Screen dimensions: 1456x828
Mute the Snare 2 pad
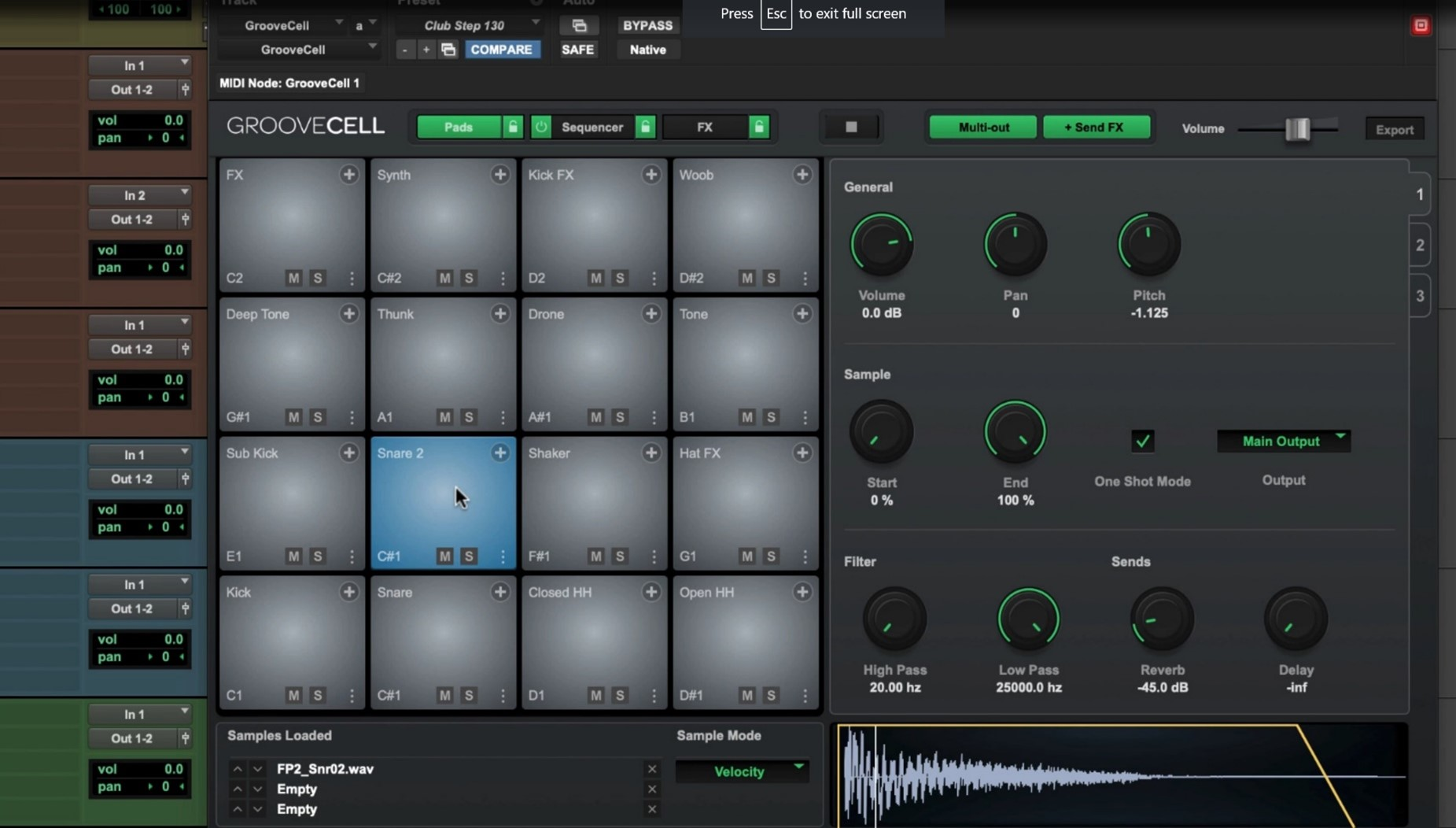tap(444, 556)
